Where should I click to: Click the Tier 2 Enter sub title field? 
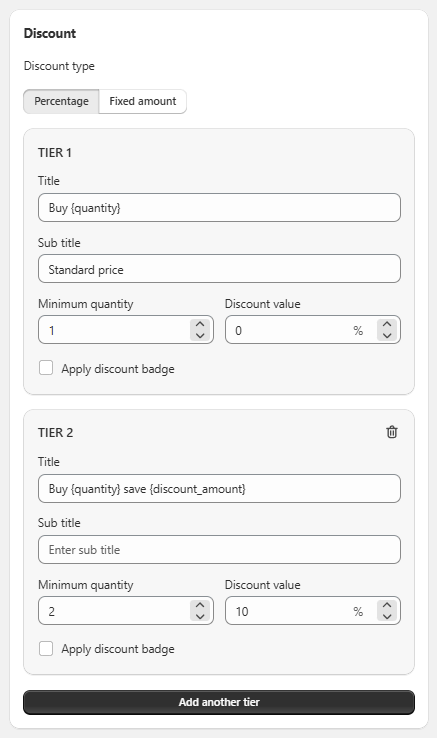click(219, 549)
